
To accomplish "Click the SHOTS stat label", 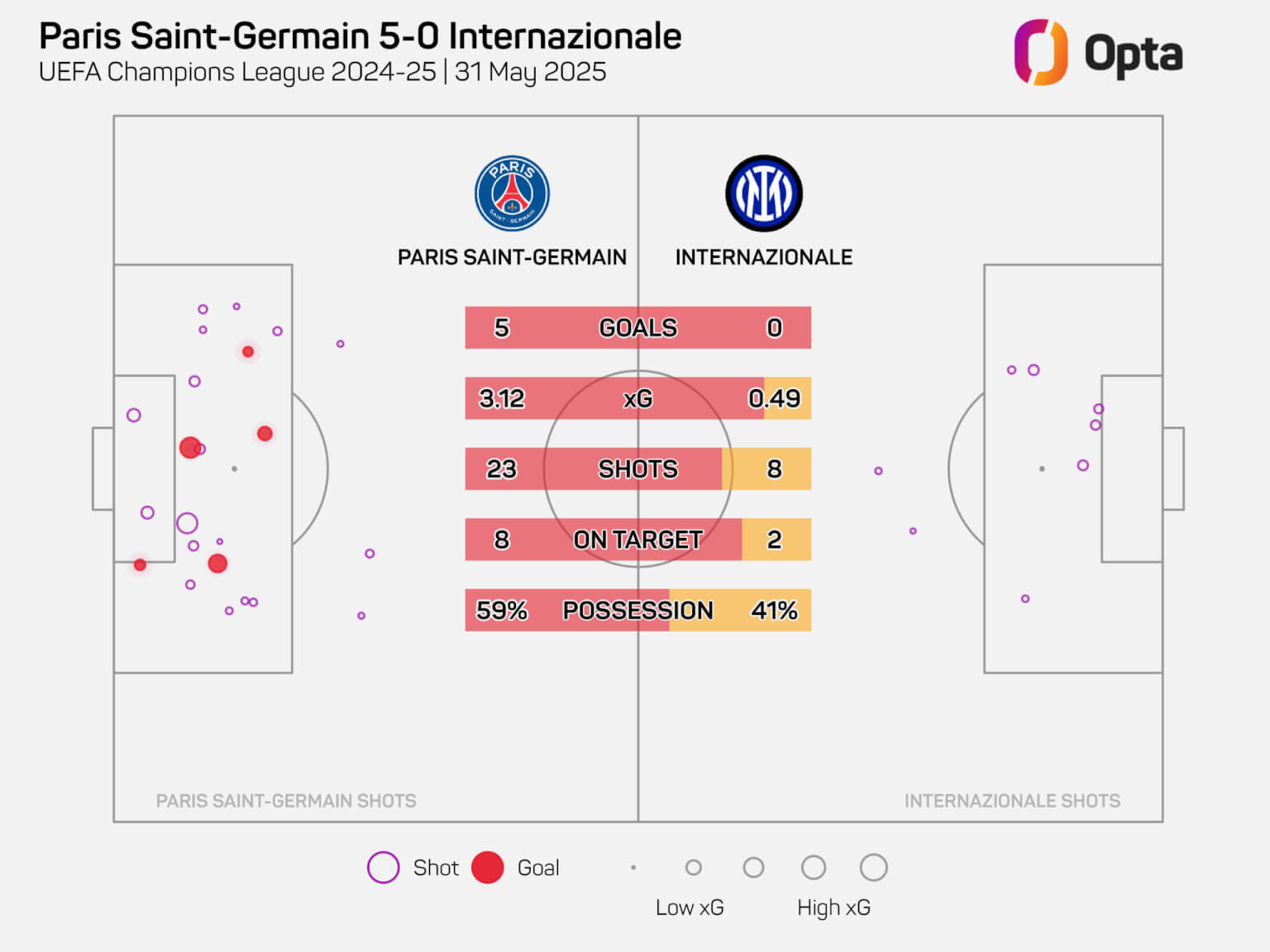I will point(637,469).
